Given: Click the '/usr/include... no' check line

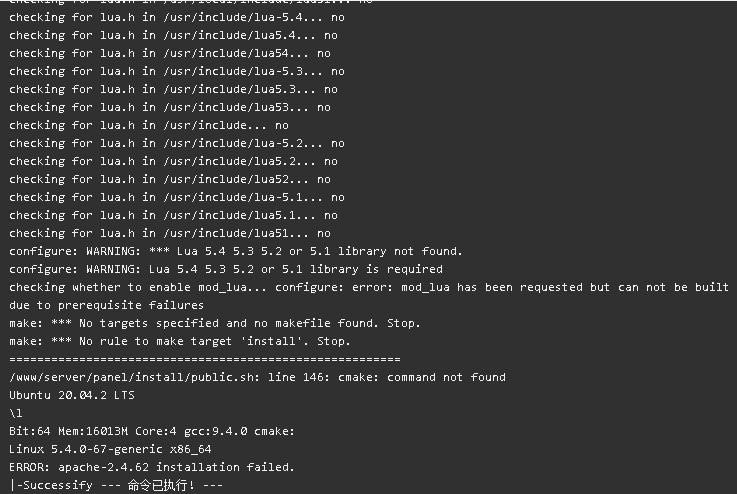Looking at the screenshot, I should 149,125.
